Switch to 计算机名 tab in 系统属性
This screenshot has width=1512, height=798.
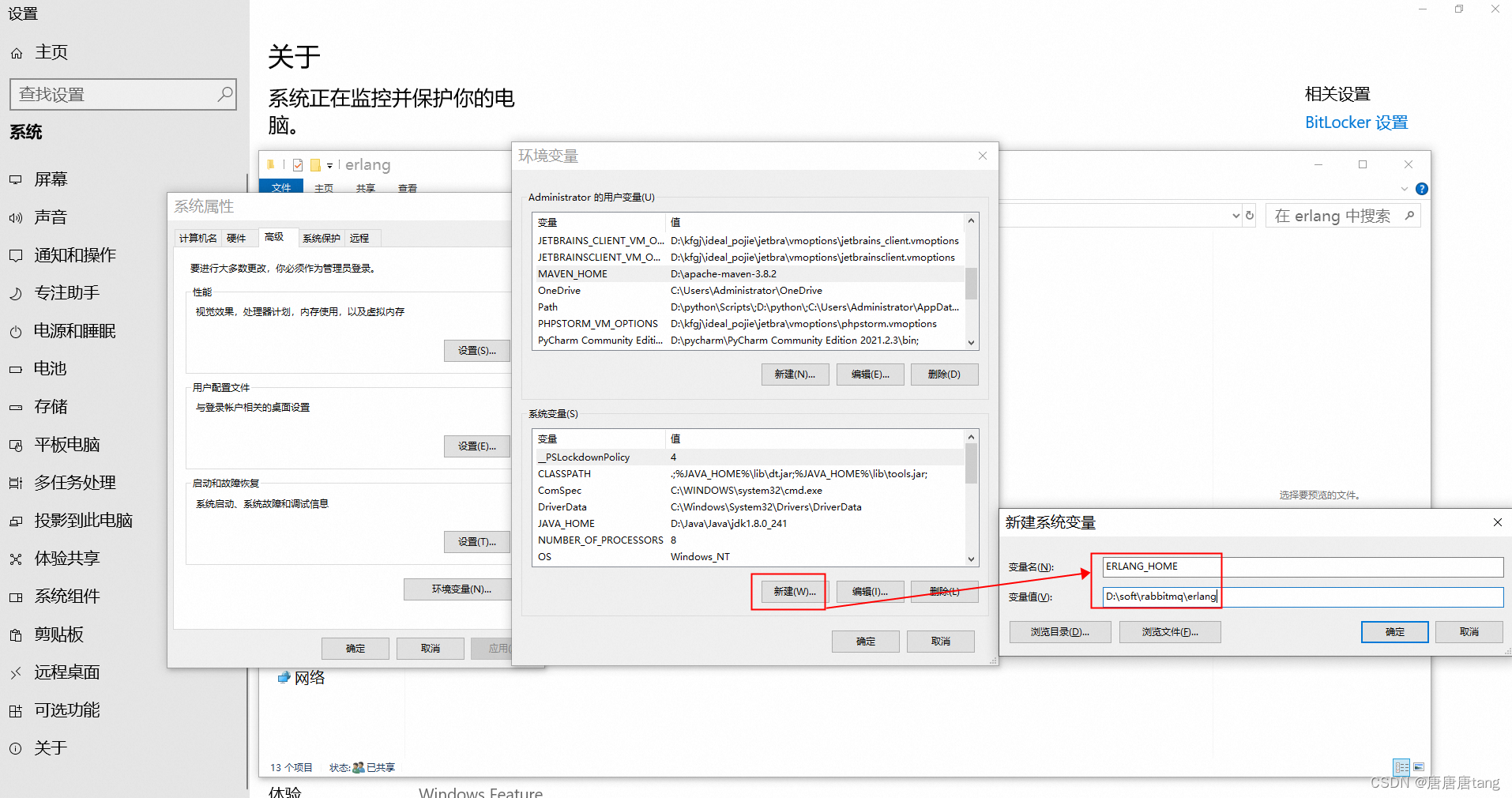[197, 238]
